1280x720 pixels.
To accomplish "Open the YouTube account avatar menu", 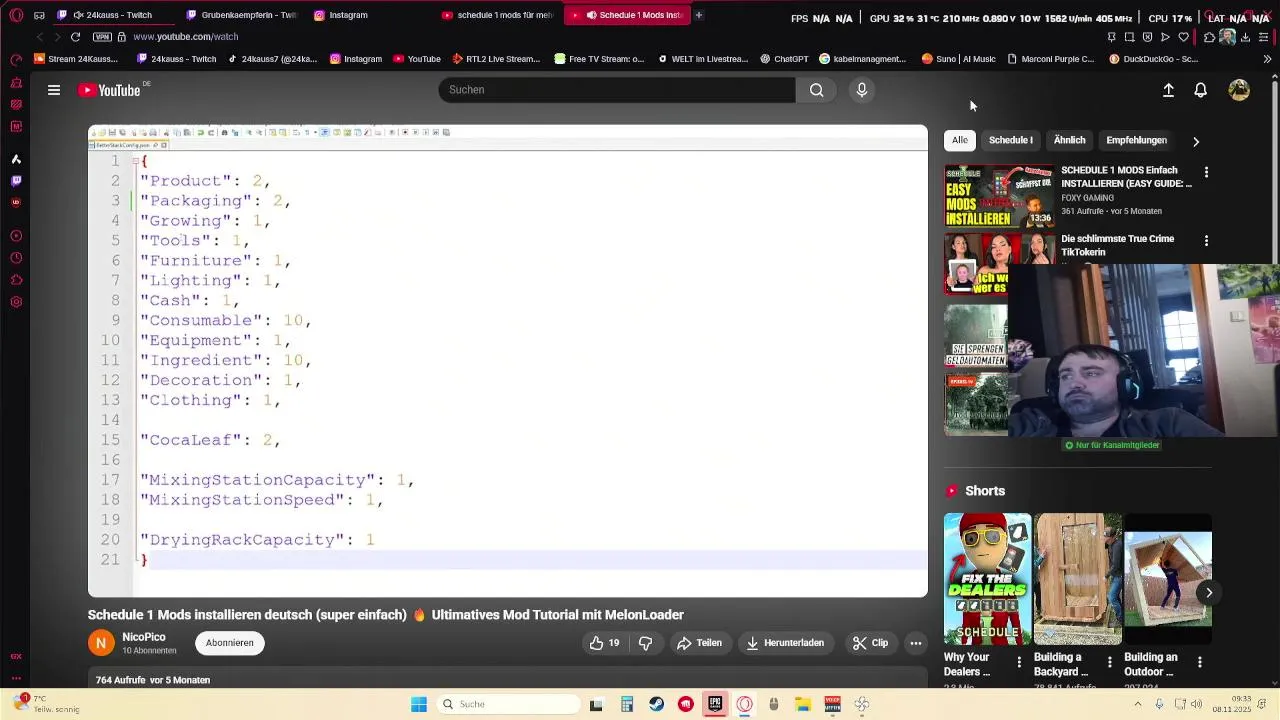I will (1239, 90).
